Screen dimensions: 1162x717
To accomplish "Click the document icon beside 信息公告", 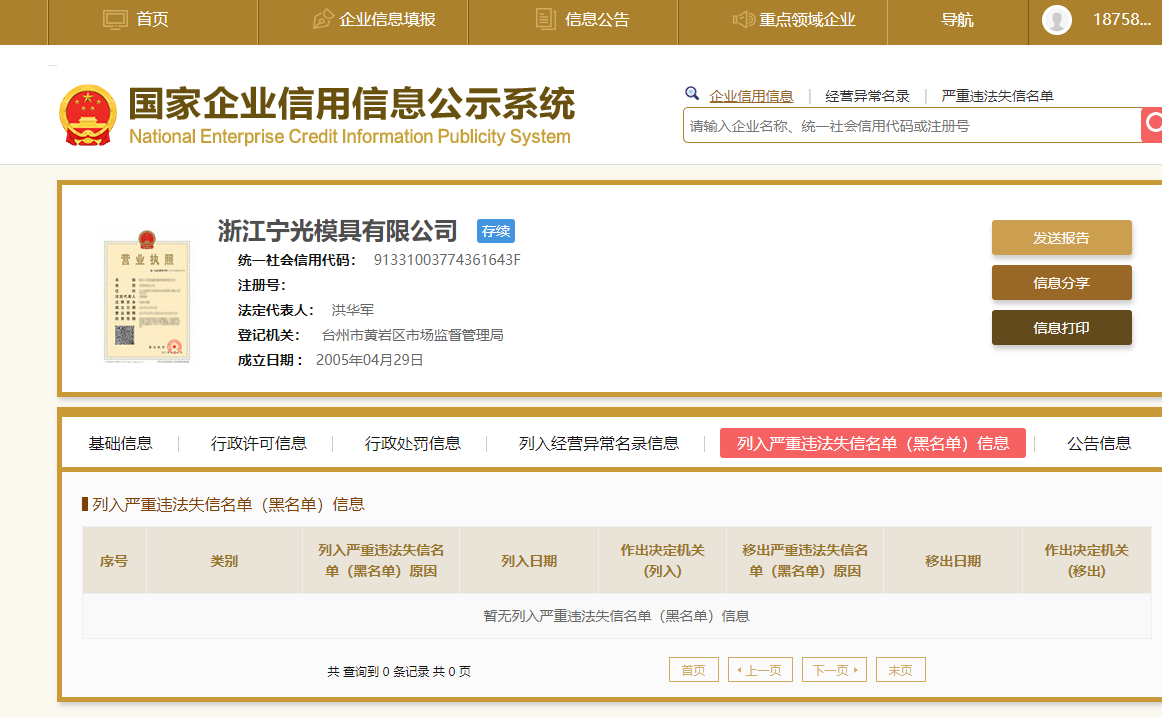I will (545, 19).
